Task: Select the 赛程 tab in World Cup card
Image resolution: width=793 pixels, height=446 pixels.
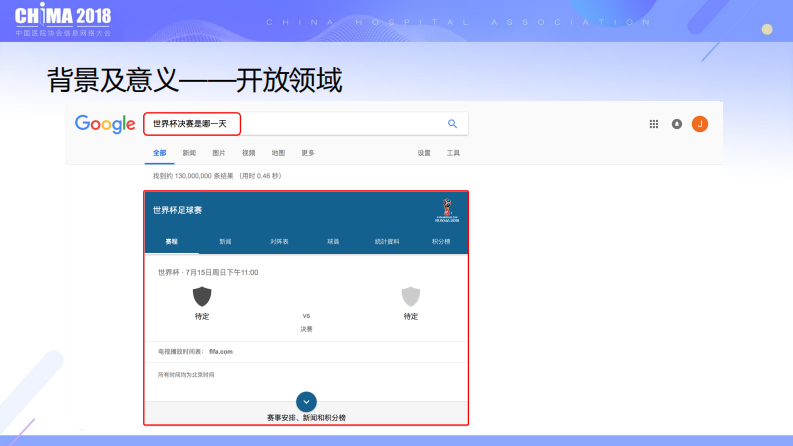Action: click(171, 242)
